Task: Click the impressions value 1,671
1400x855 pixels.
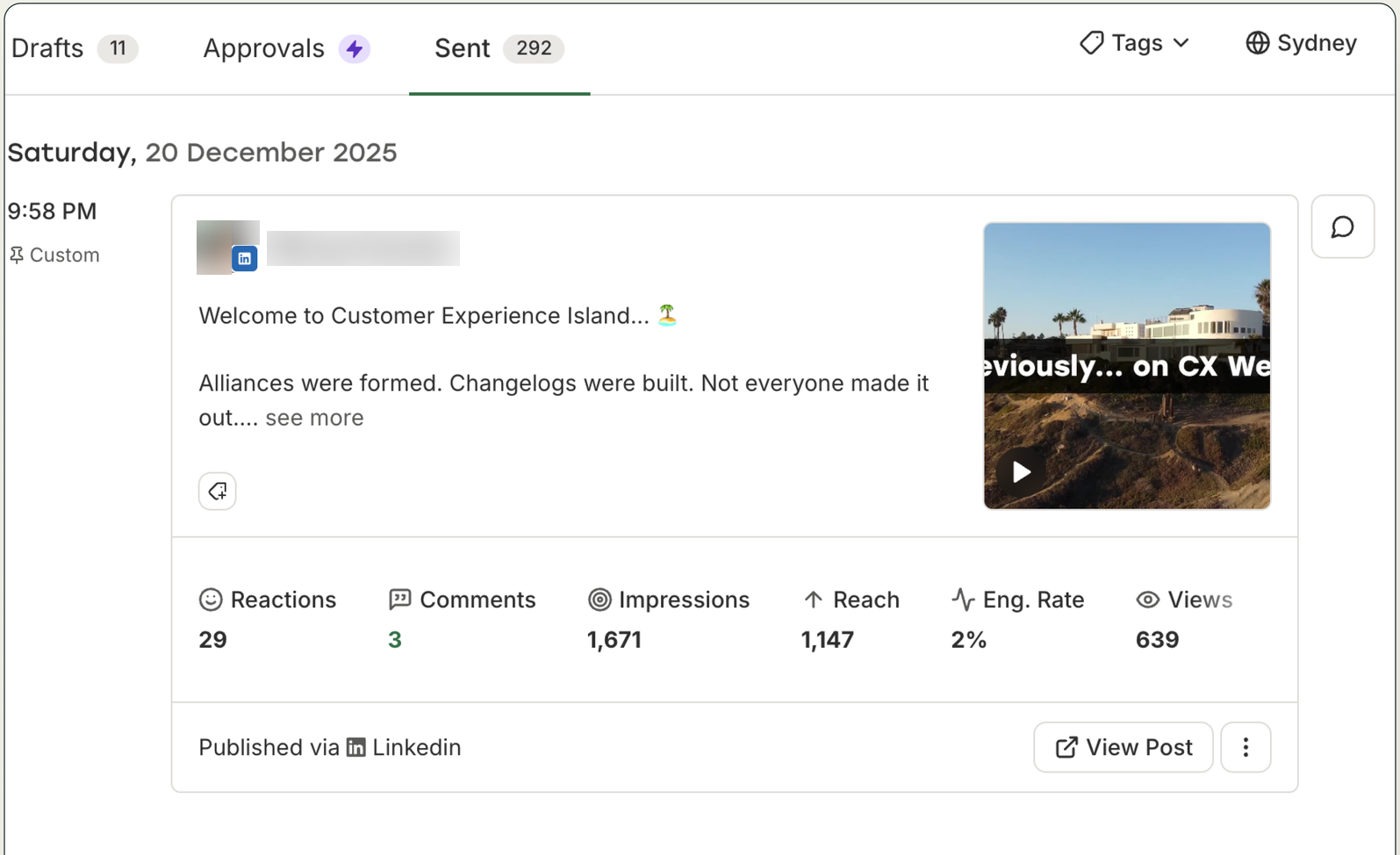Action: point(614,640)
